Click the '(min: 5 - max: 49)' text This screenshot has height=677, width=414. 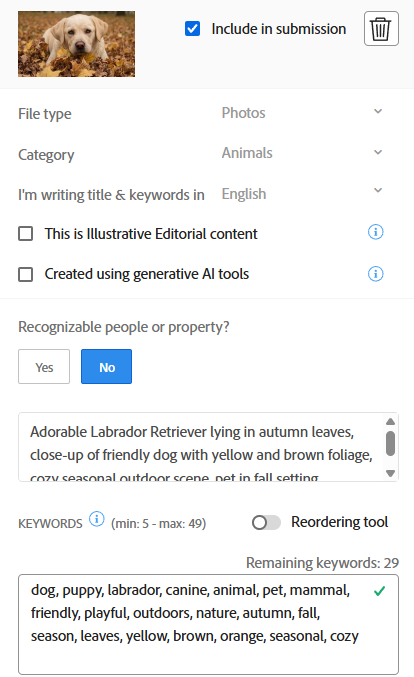click(x=158, y=524)
